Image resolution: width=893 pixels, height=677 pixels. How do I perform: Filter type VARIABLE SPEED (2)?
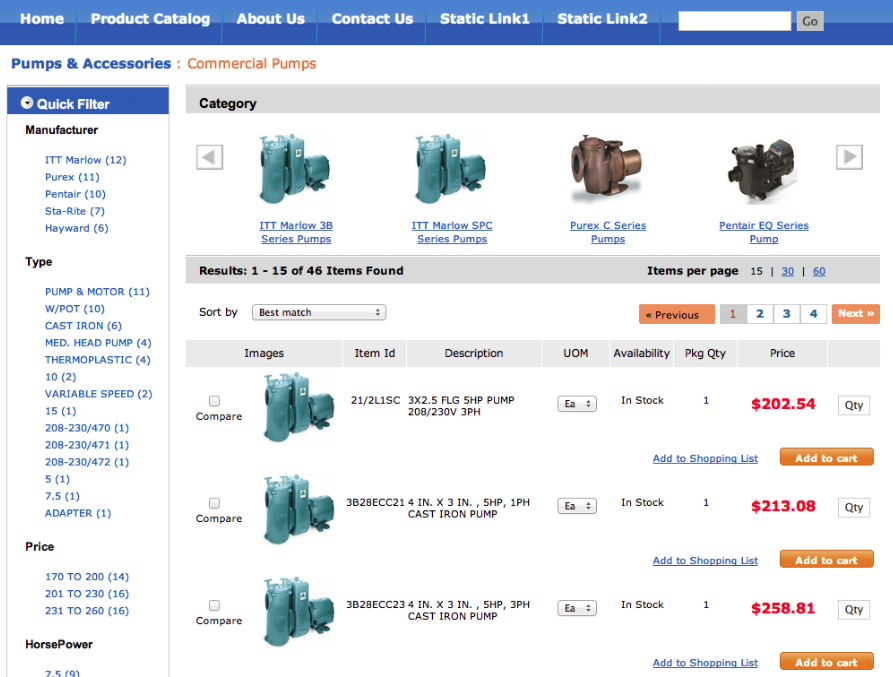pyautogui.click(x=99, y=394)
